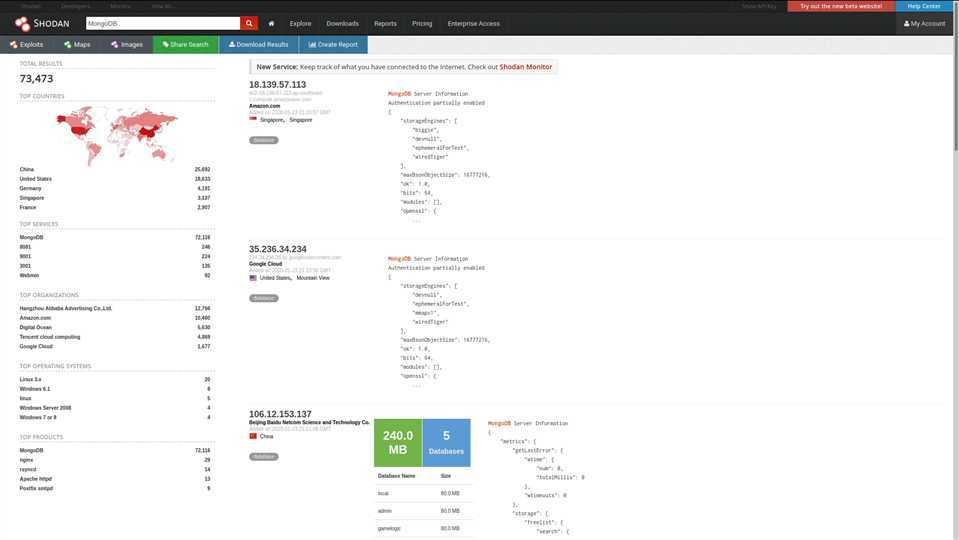Click the tag badge under 18.139.57.113
This screenshot has width=959, height=540.
click(264, 140)
